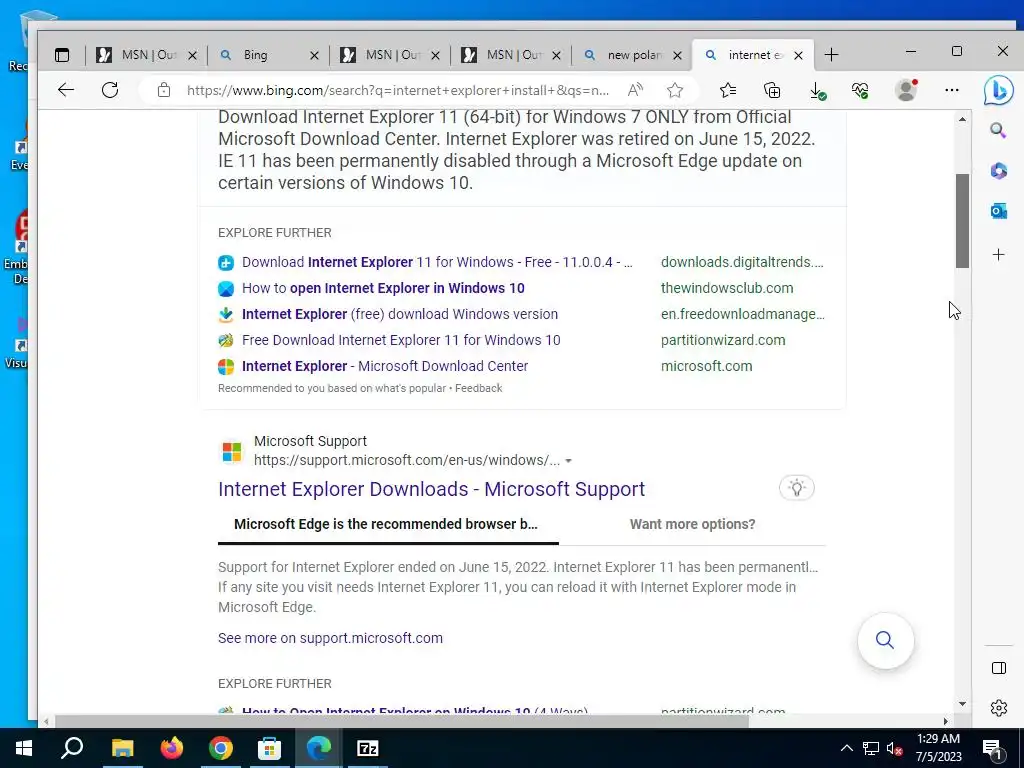
Task: Open Read aloud in address bar
Action: [635, 90]
